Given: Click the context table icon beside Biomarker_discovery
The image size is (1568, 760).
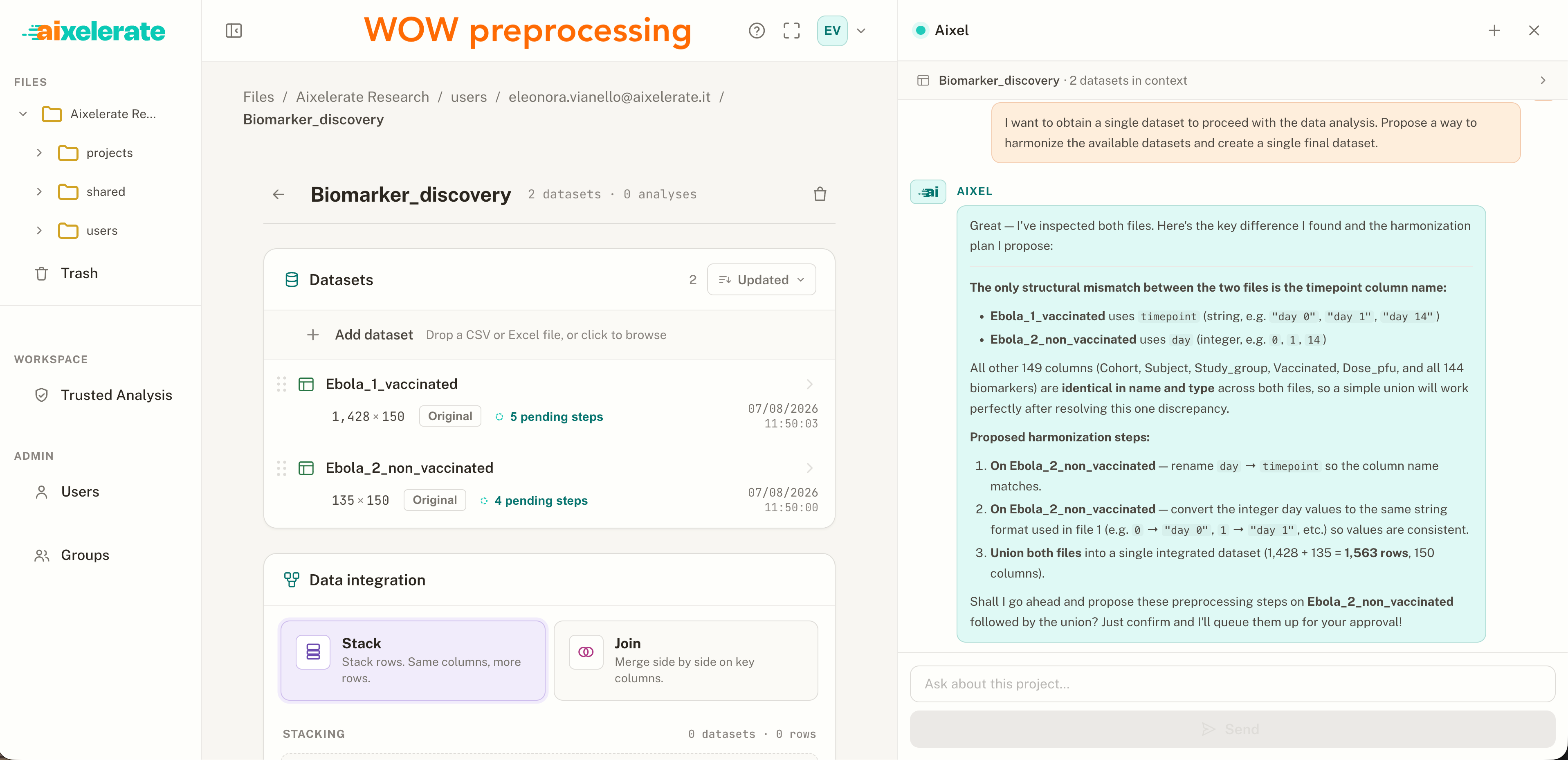Looking at the screenshot, I should 923,81.
